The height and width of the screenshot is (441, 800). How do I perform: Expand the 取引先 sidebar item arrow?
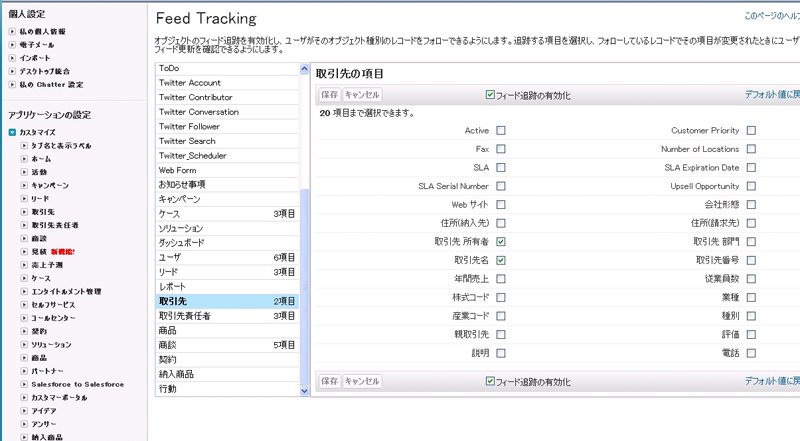24,212
